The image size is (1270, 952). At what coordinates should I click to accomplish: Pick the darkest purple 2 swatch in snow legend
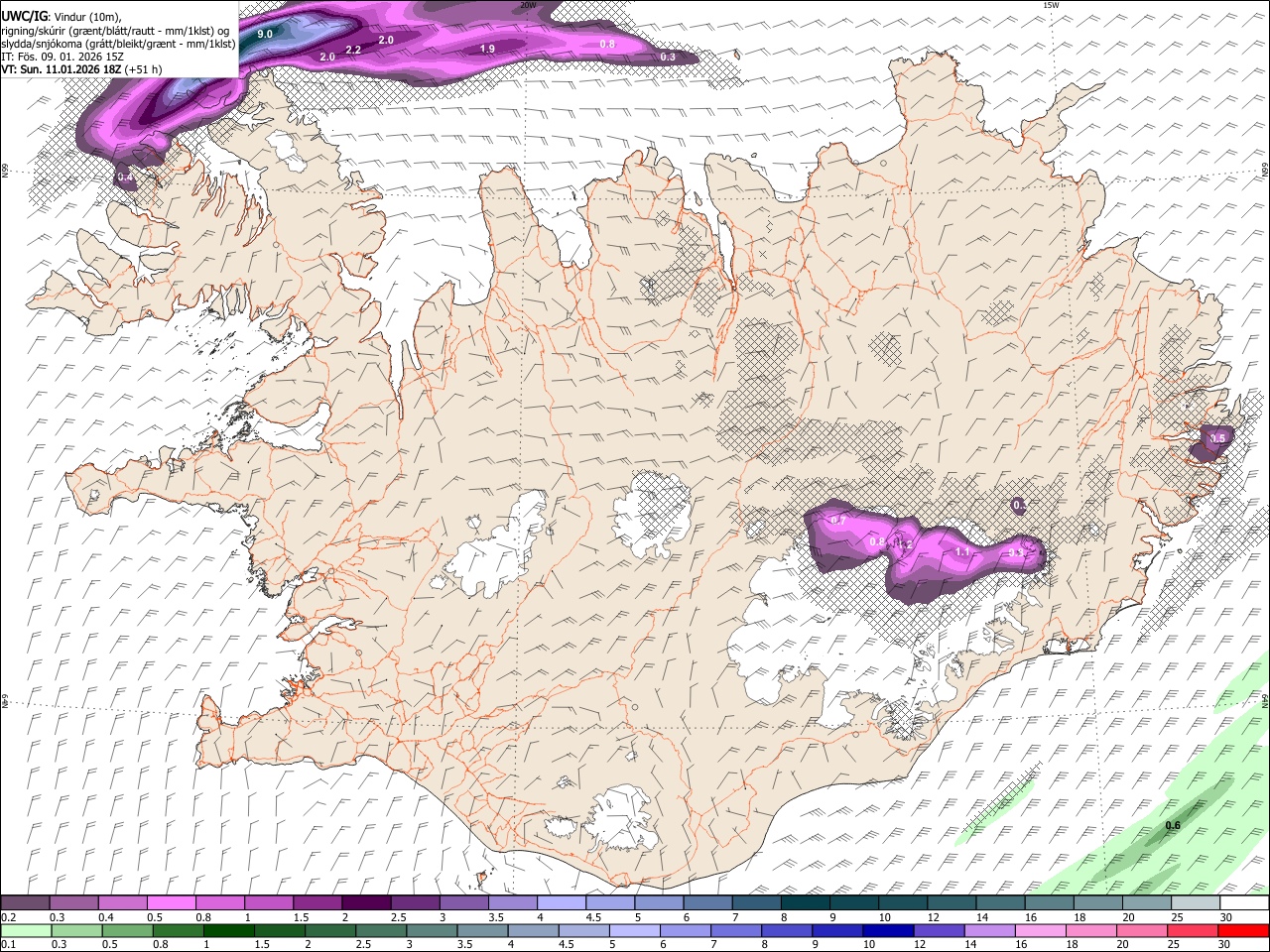click(366, 902)
